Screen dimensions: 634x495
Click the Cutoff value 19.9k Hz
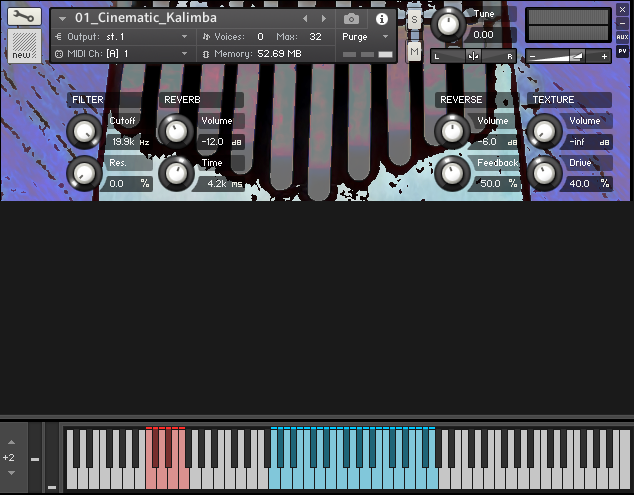coord(131,142)
